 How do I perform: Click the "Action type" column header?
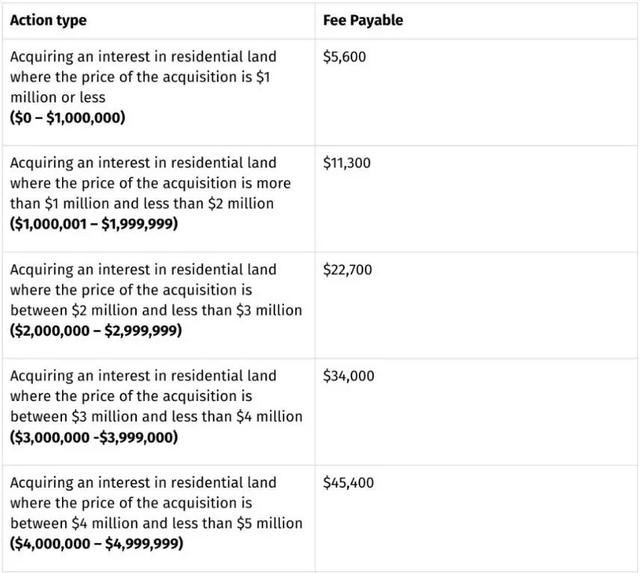(x=48, y=20)
